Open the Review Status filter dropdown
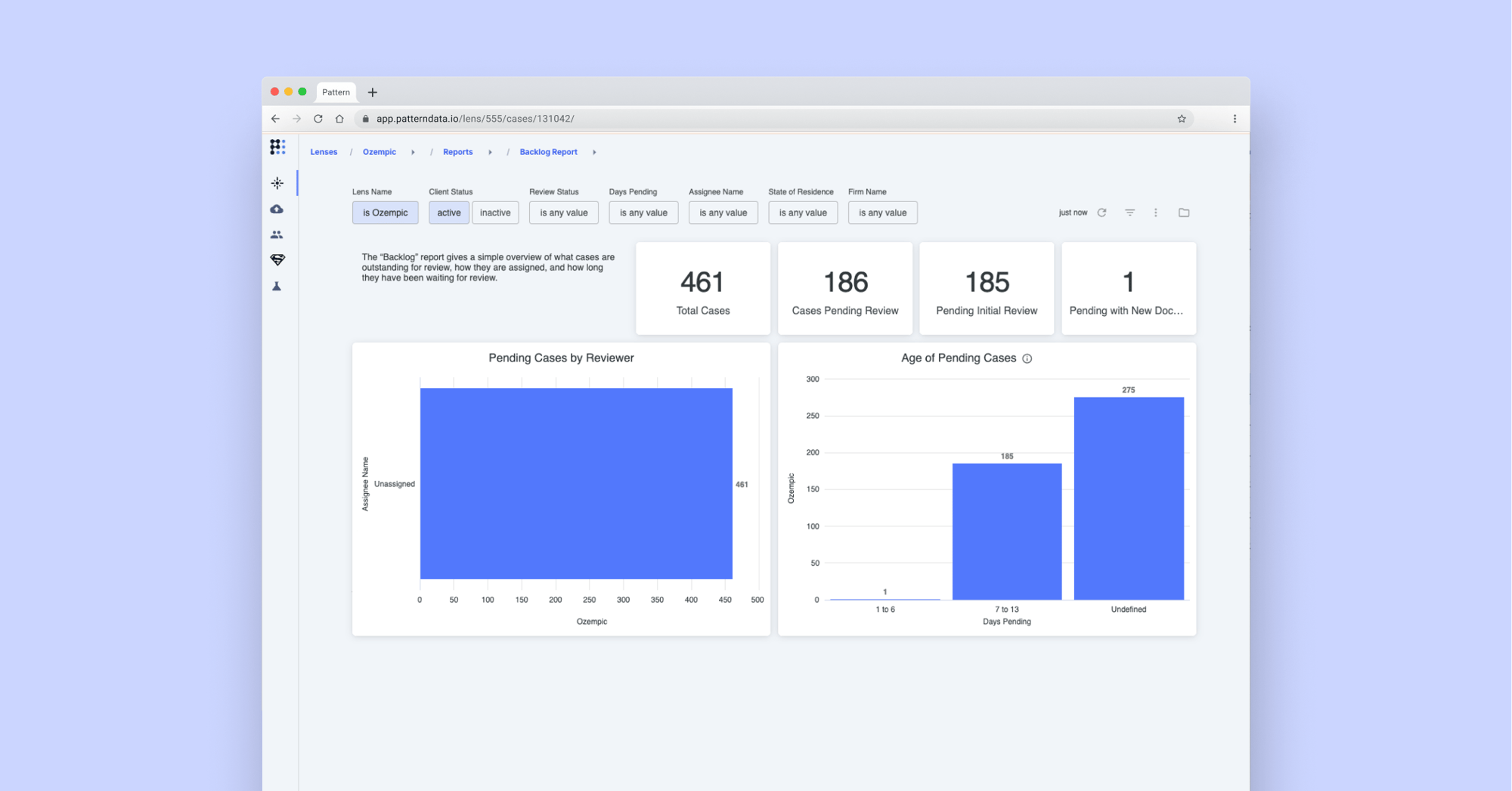Image resolution: width=1512 pixels, height=791 pixels. point(563,212)
